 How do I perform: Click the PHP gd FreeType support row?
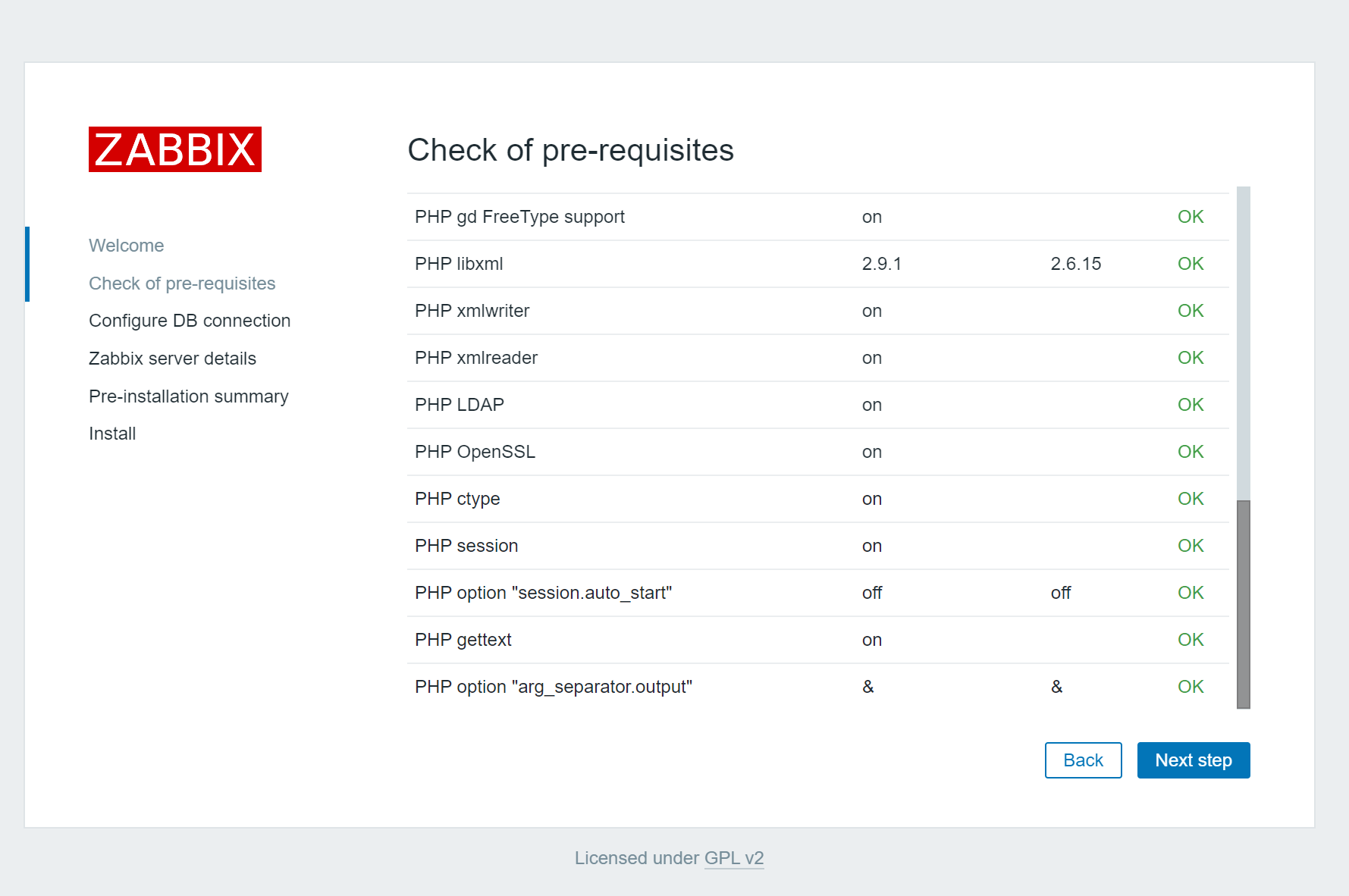pyautogui.click(x=519, y=217)
